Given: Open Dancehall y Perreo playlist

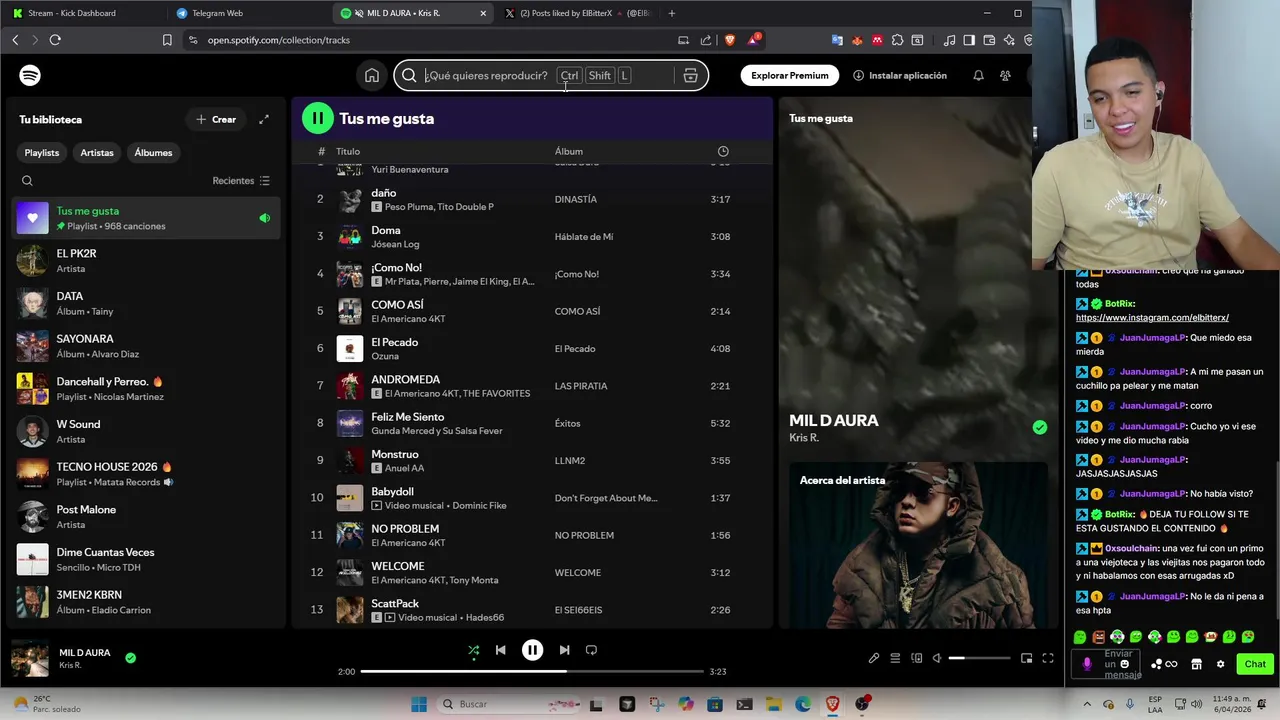Looking at the screenshot, I should click(146, 388).
